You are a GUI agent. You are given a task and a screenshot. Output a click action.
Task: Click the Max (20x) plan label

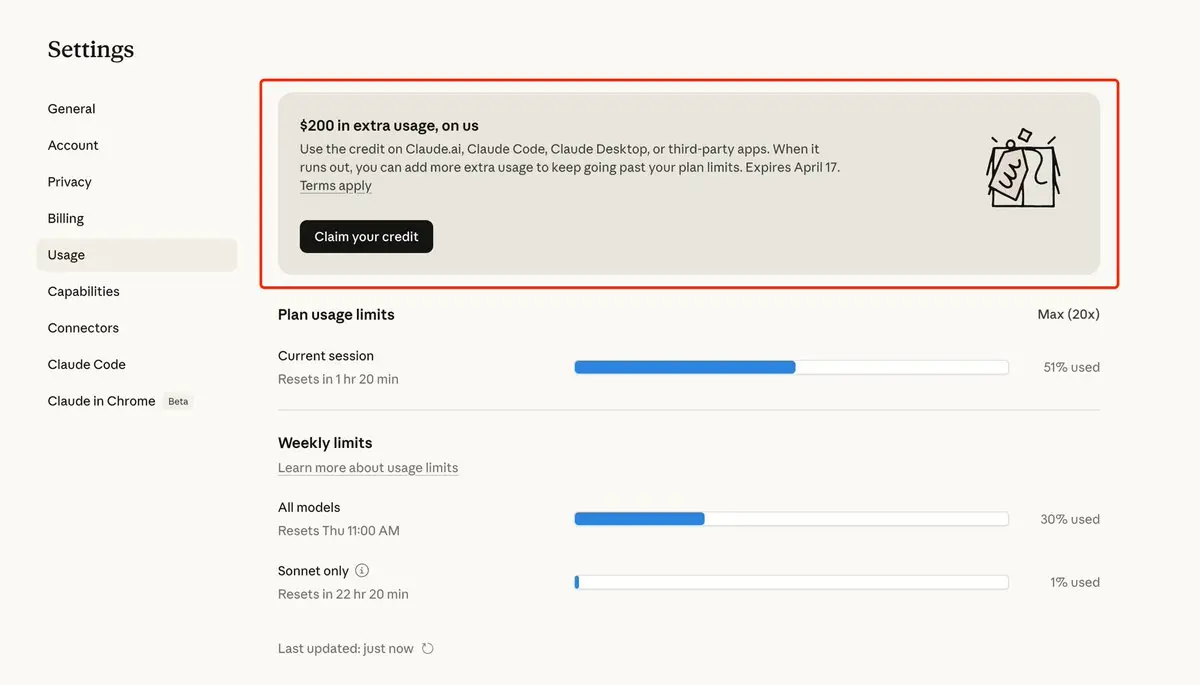1068,314
